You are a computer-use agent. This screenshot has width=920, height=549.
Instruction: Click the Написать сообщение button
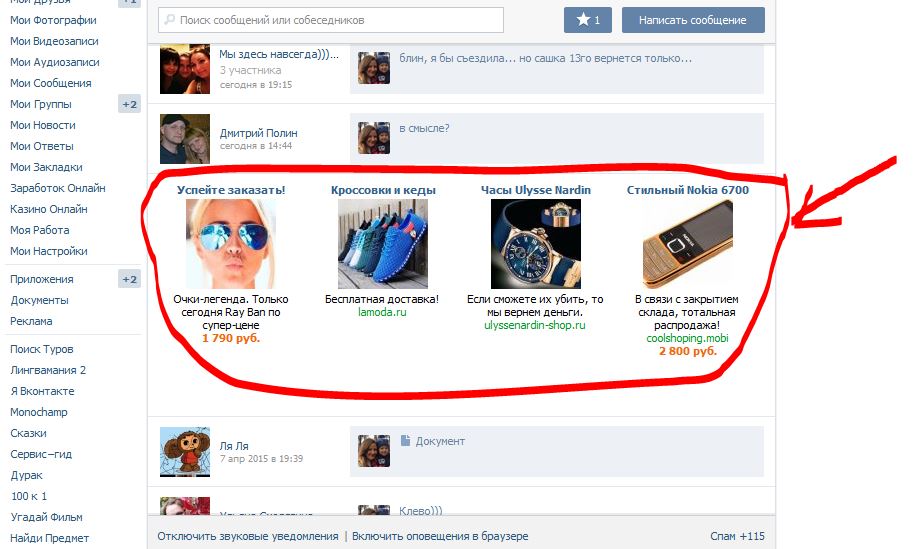tap(693, 20)
